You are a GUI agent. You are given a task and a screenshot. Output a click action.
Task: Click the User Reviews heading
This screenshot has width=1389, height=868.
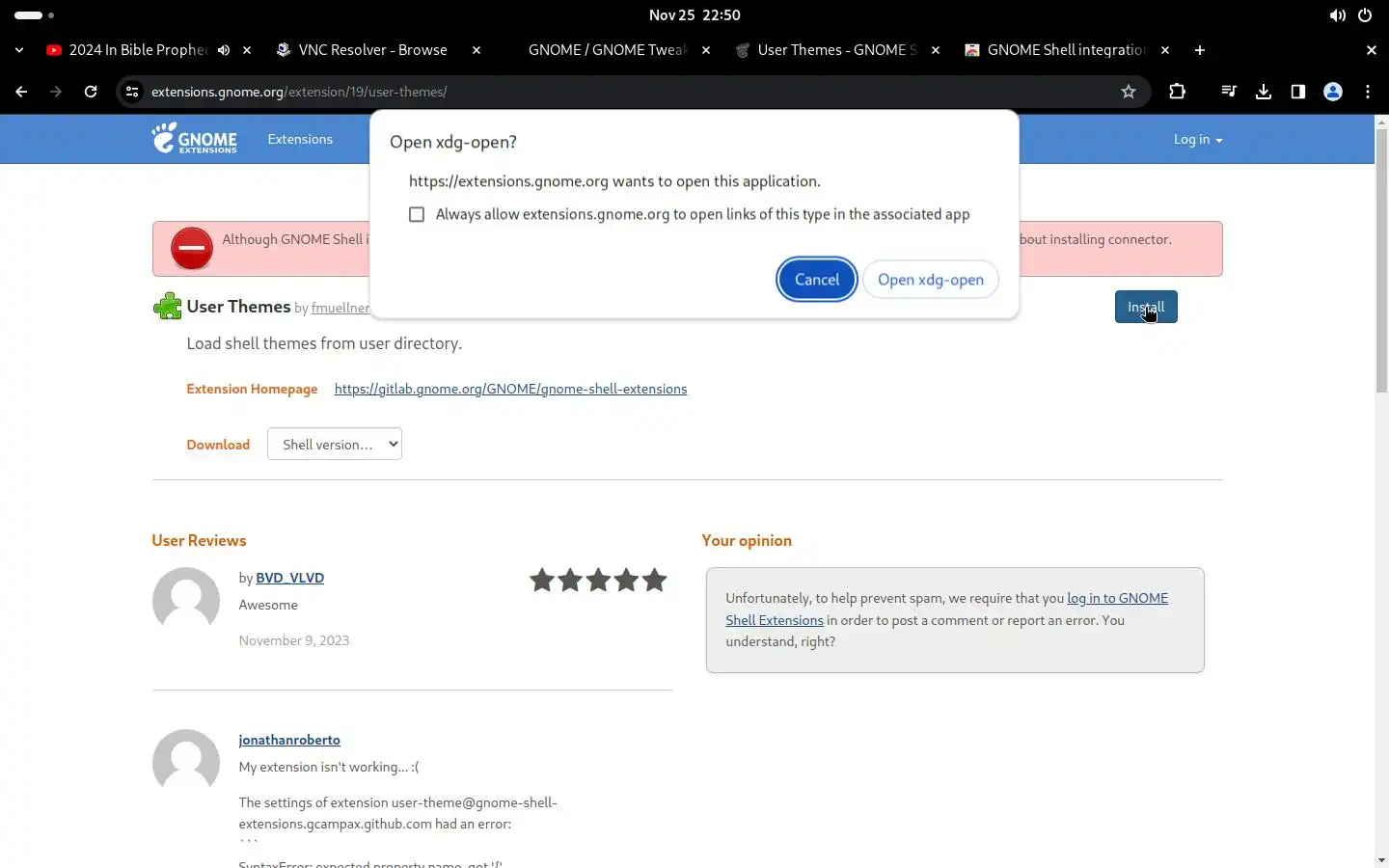[x=199, y=540]
